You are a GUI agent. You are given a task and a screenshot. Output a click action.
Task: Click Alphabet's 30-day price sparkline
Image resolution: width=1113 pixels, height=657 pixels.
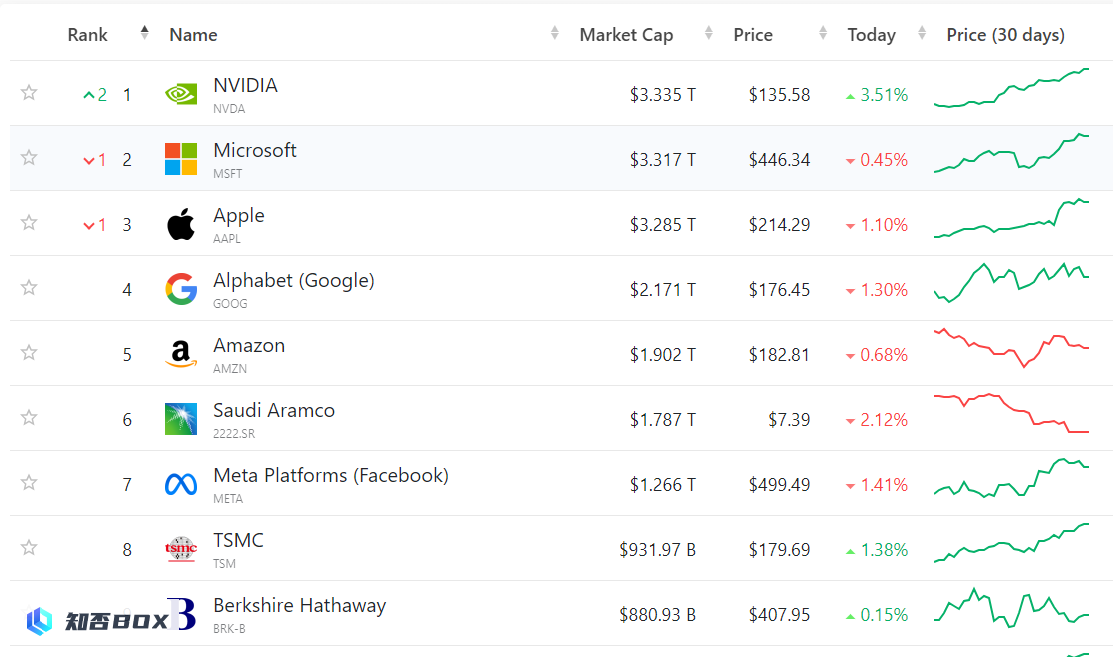pyautogui.click(x=1011, y=283)
